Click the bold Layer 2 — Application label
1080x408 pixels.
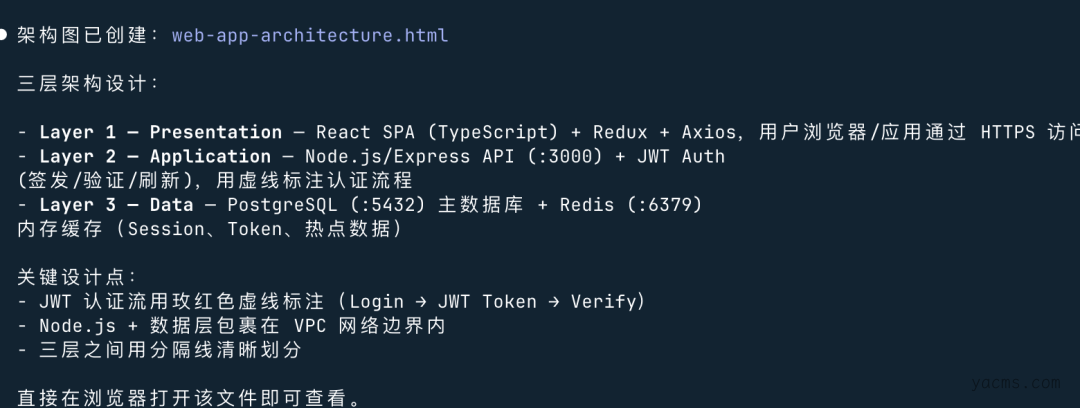click(155, 157)
